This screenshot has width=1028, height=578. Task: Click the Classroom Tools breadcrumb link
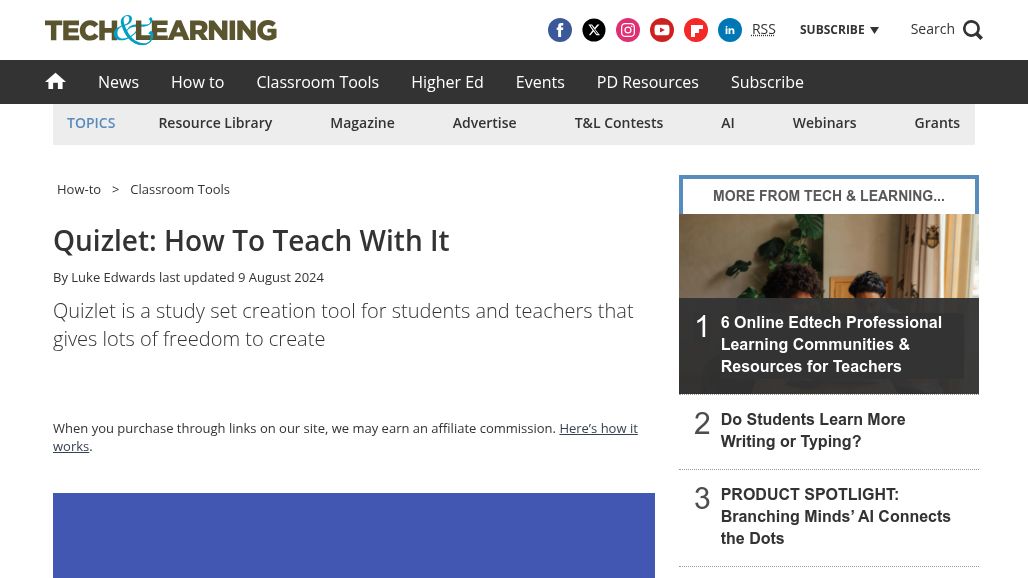tap(180, 189)
